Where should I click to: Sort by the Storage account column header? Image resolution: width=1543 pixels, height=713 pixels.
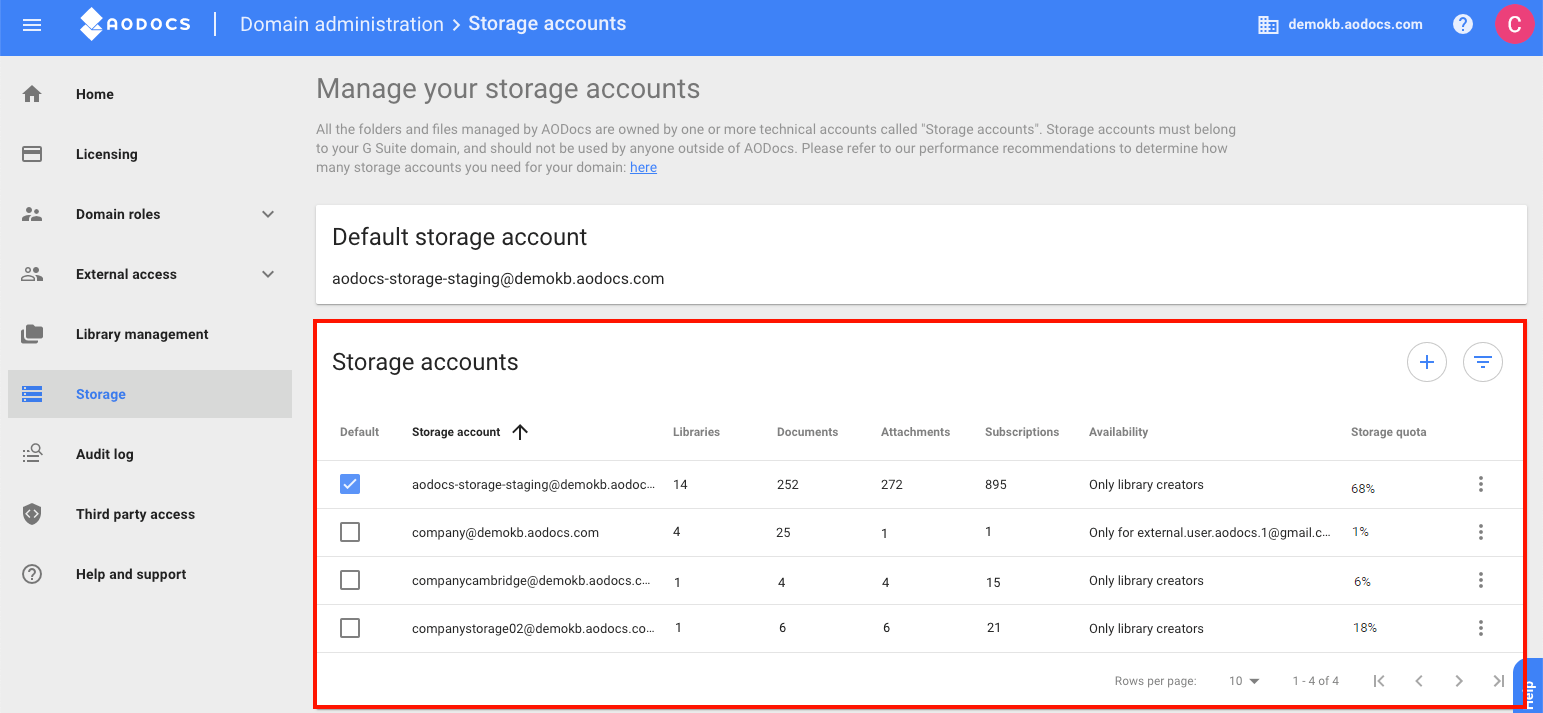pyautogui.click(x=455, y=431)
